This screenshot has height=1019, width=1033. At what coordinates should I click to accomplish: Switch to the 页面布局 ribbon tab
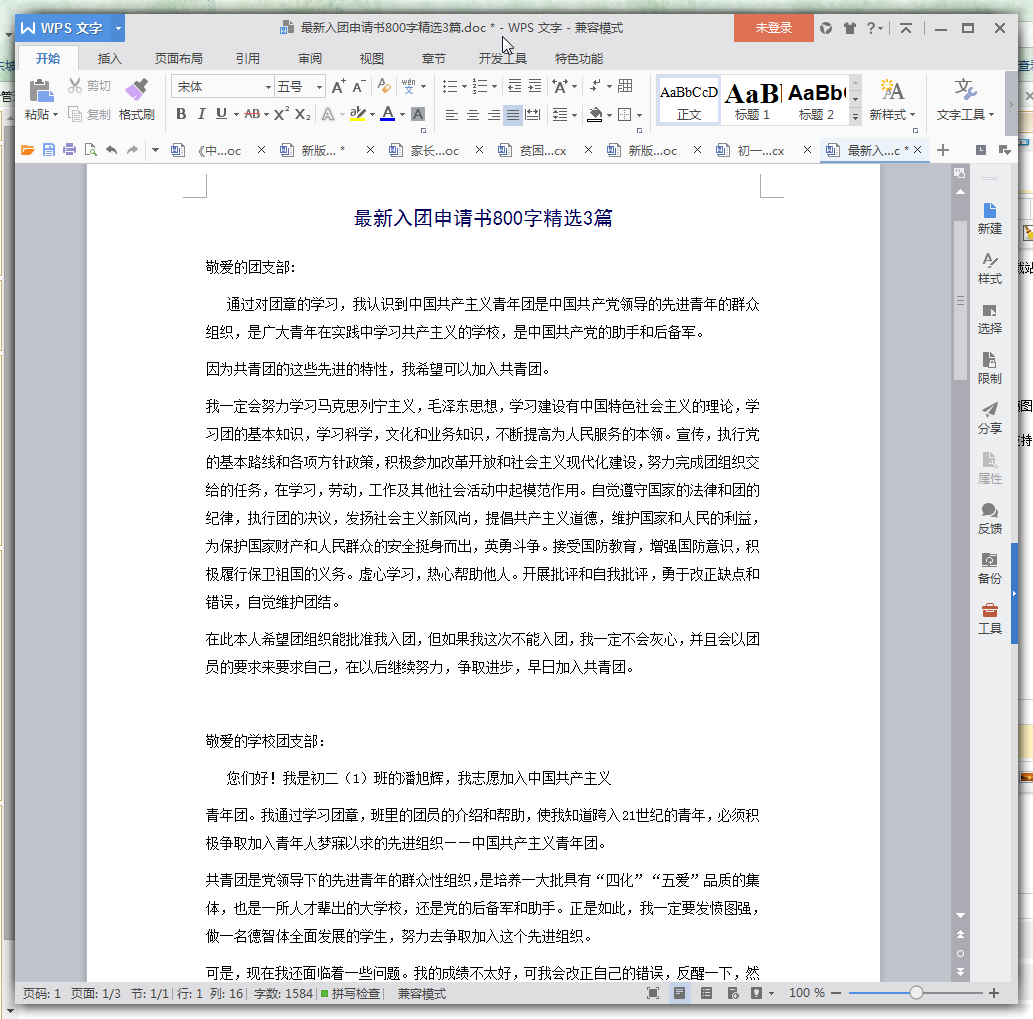pyautogui.click(x=179, y=59)
